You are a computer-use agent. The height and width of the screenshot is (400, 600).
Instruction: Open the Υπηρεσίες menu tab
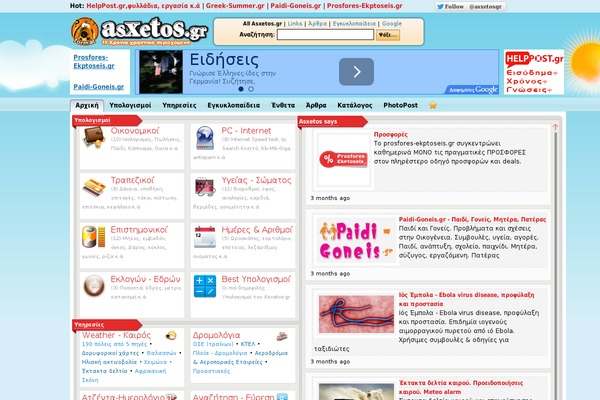(179, 105)
